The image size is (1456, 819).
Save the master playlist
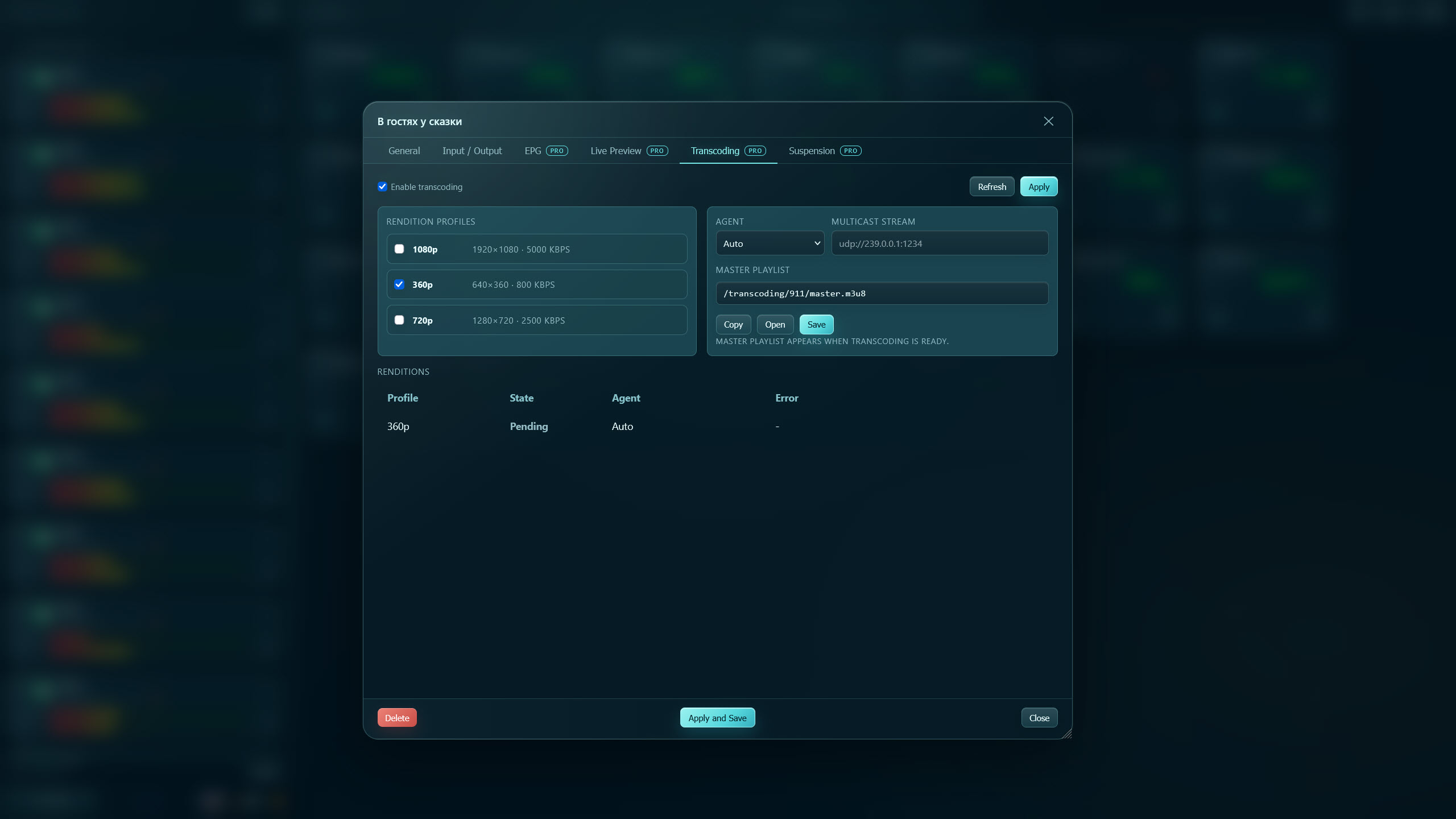click(x=816, y=324)
